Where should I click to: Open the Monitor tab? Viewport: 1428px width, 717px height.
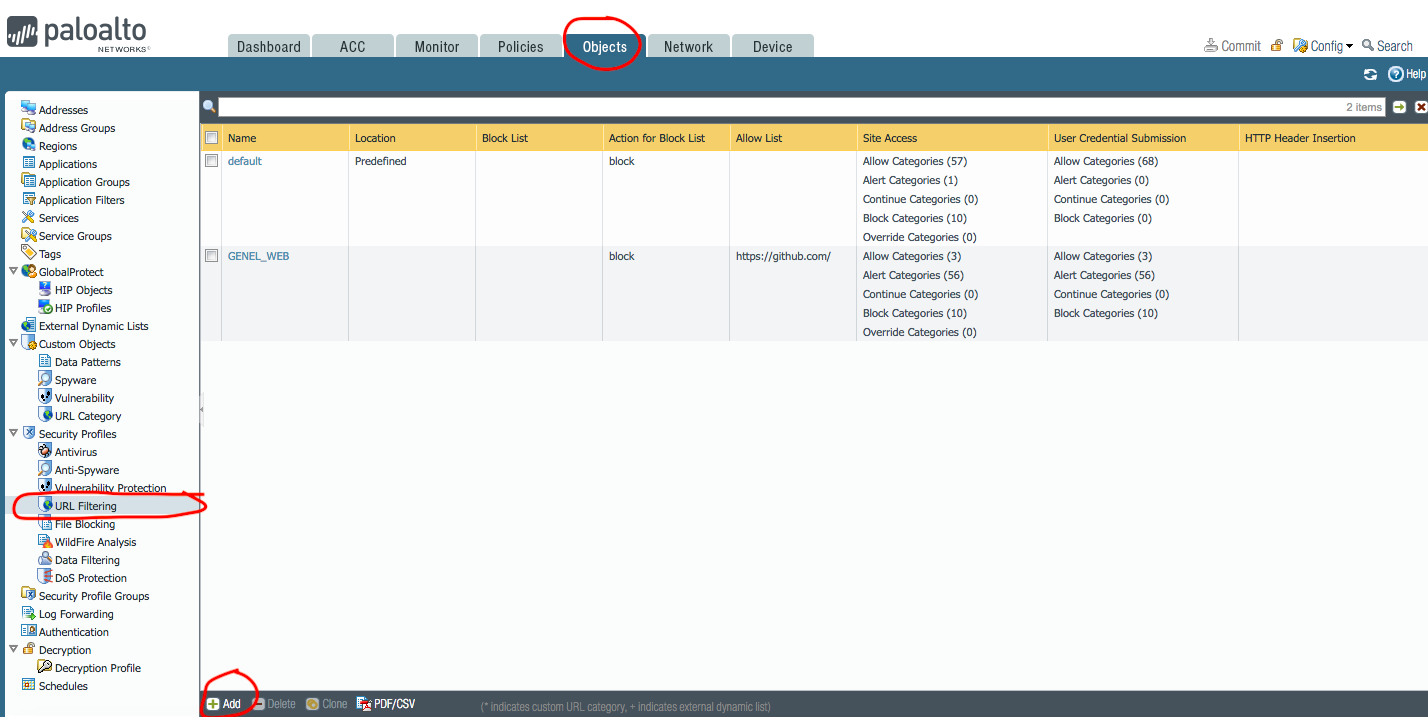(x=436, y=45)
